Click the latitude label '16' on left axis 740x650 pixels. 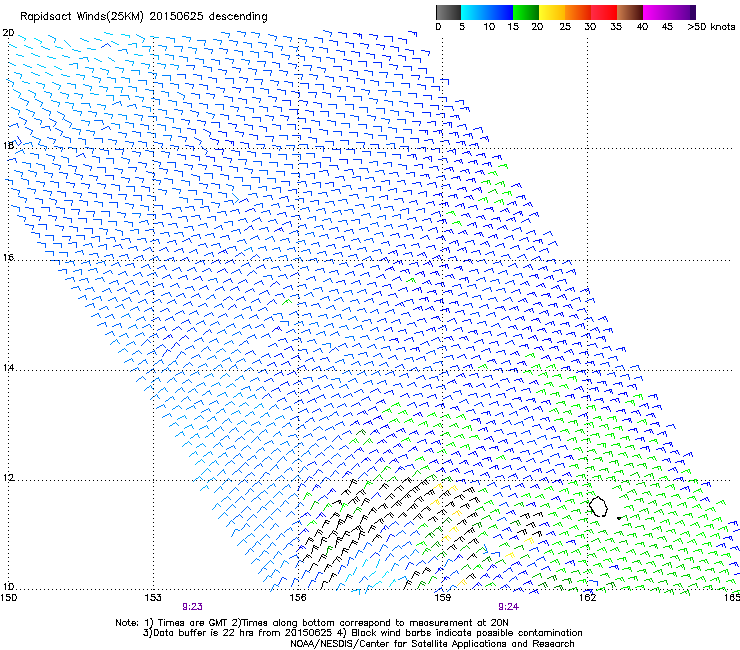[8, 257]
